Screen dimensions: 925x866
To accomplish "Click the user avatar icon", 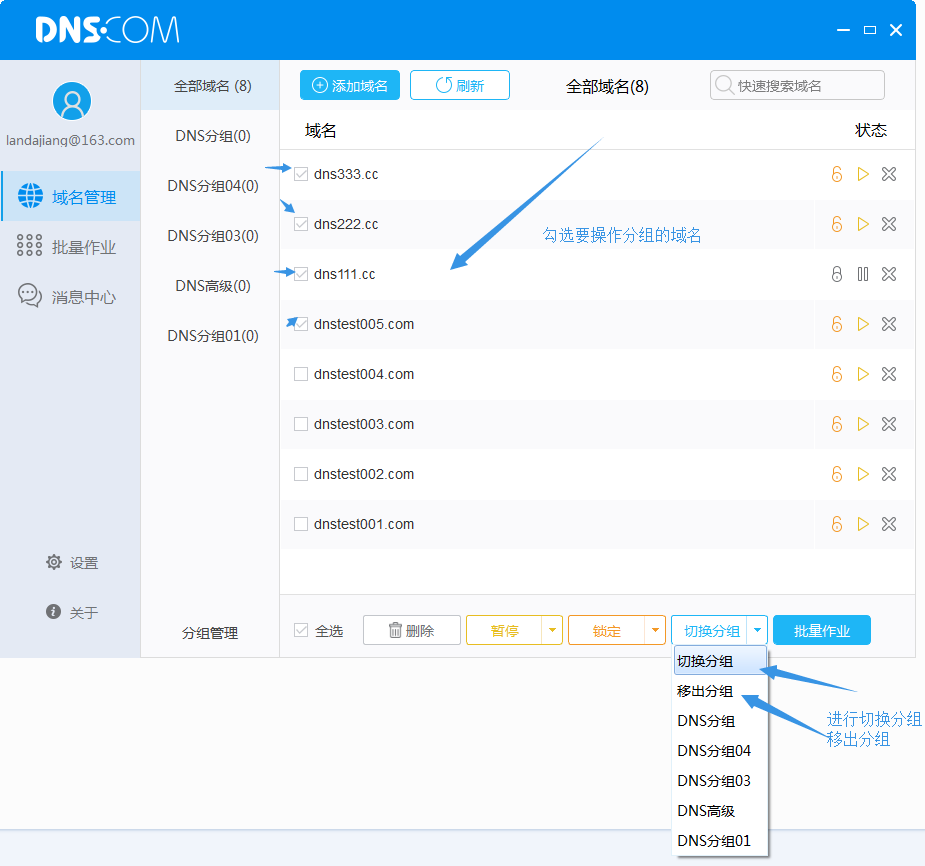I will pos(71,101).
